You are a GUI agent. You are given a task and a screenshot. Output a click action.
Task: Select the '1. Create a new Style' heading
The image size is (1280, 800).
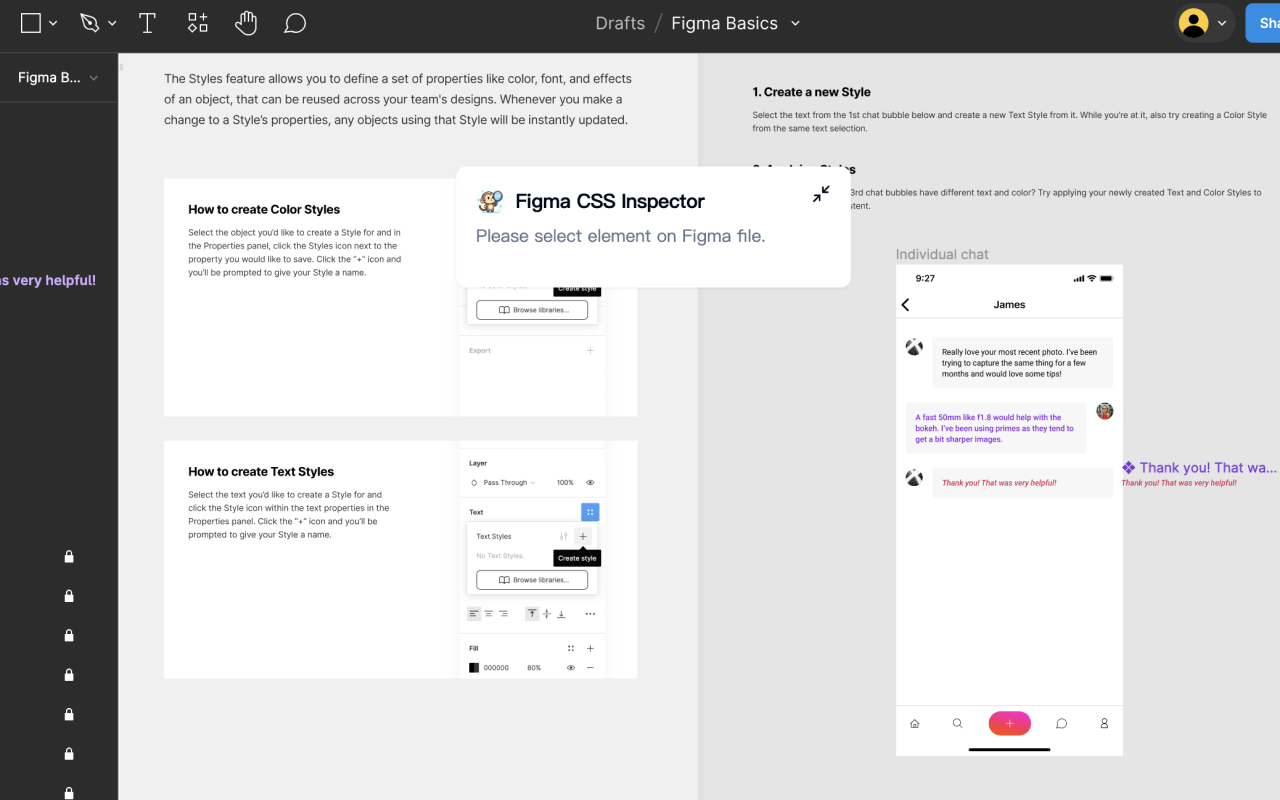point(811,92)
